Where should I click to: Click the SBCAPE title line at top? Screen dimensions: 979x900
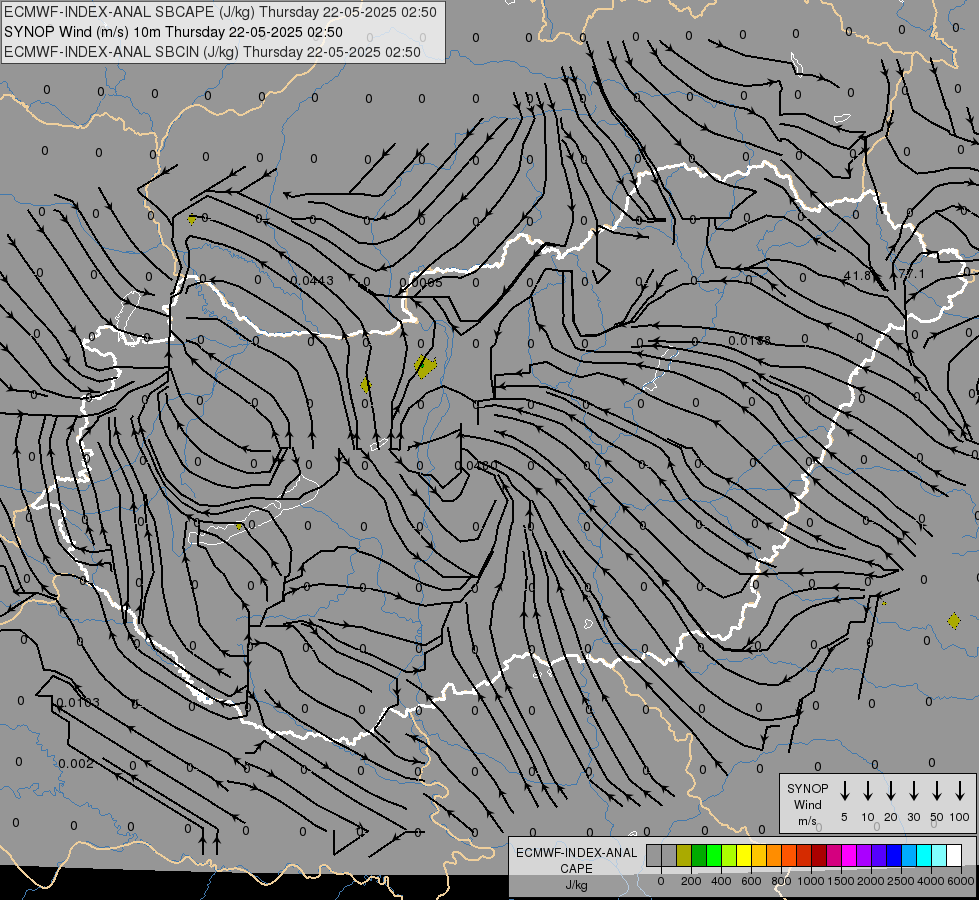click(220, 12)
